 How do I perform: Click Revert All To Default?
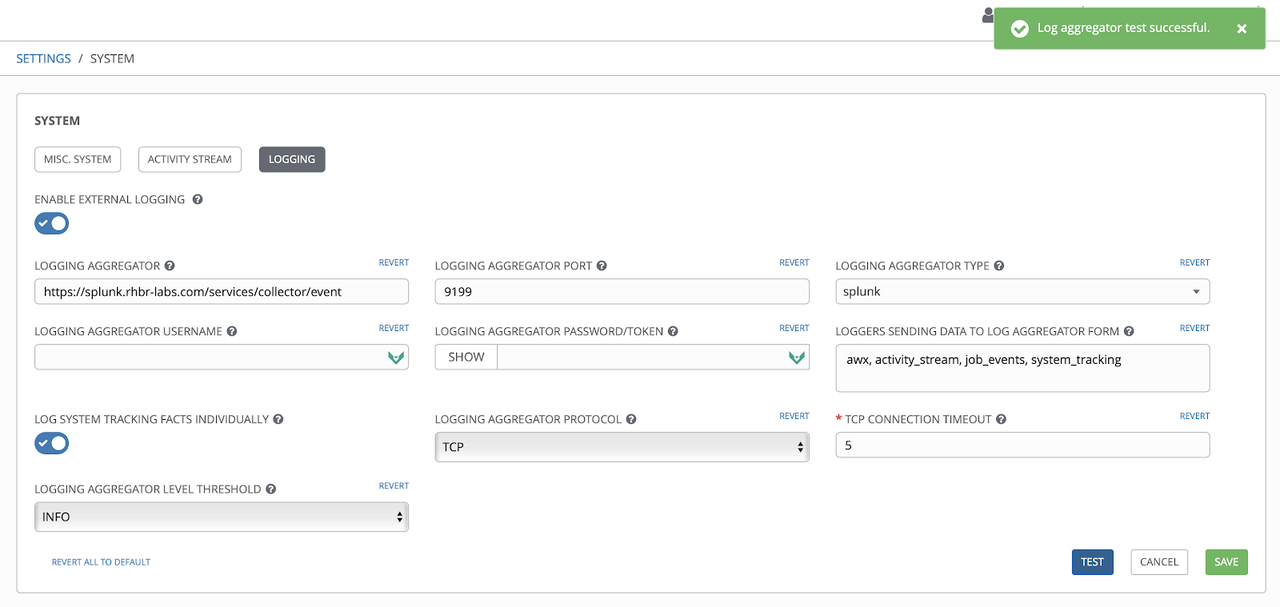(100, 561)
